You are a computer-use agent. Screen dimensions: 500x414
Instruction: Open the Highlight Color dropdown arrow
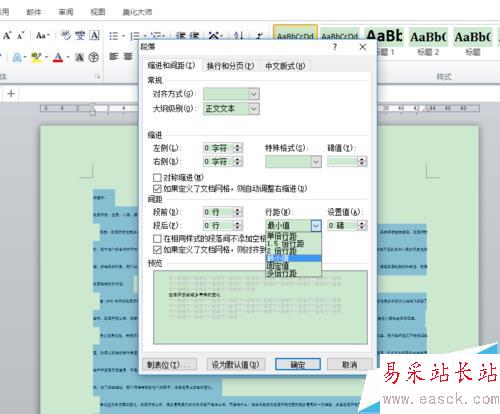(x=46, y=58)
